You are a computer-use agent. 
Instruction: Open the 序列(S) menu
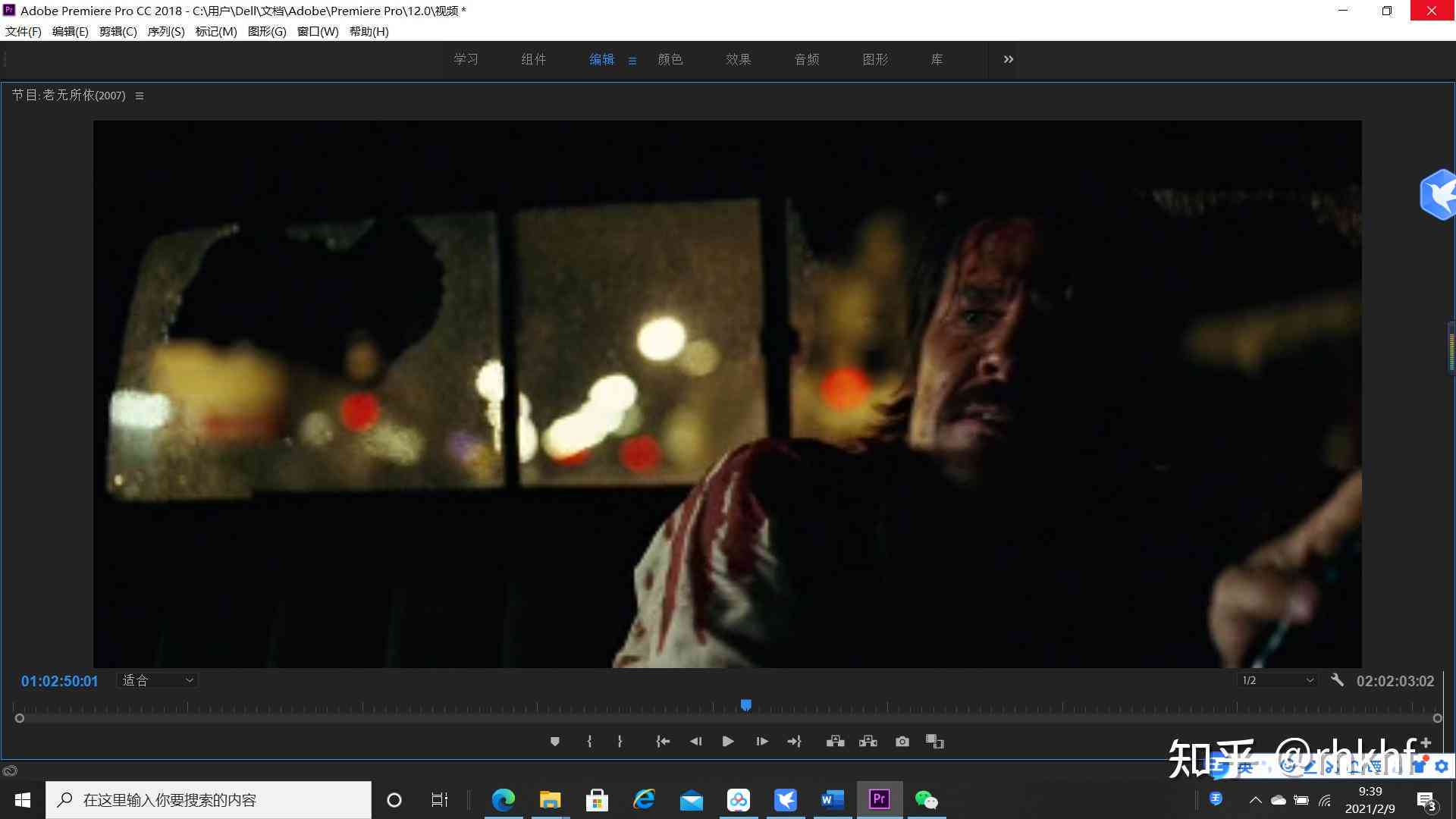click(x=166, y=31)
